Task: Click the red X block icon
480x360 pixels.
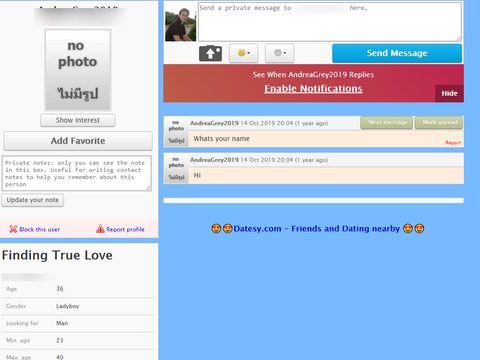Action: pyautogui.click(x=13, y=229)
